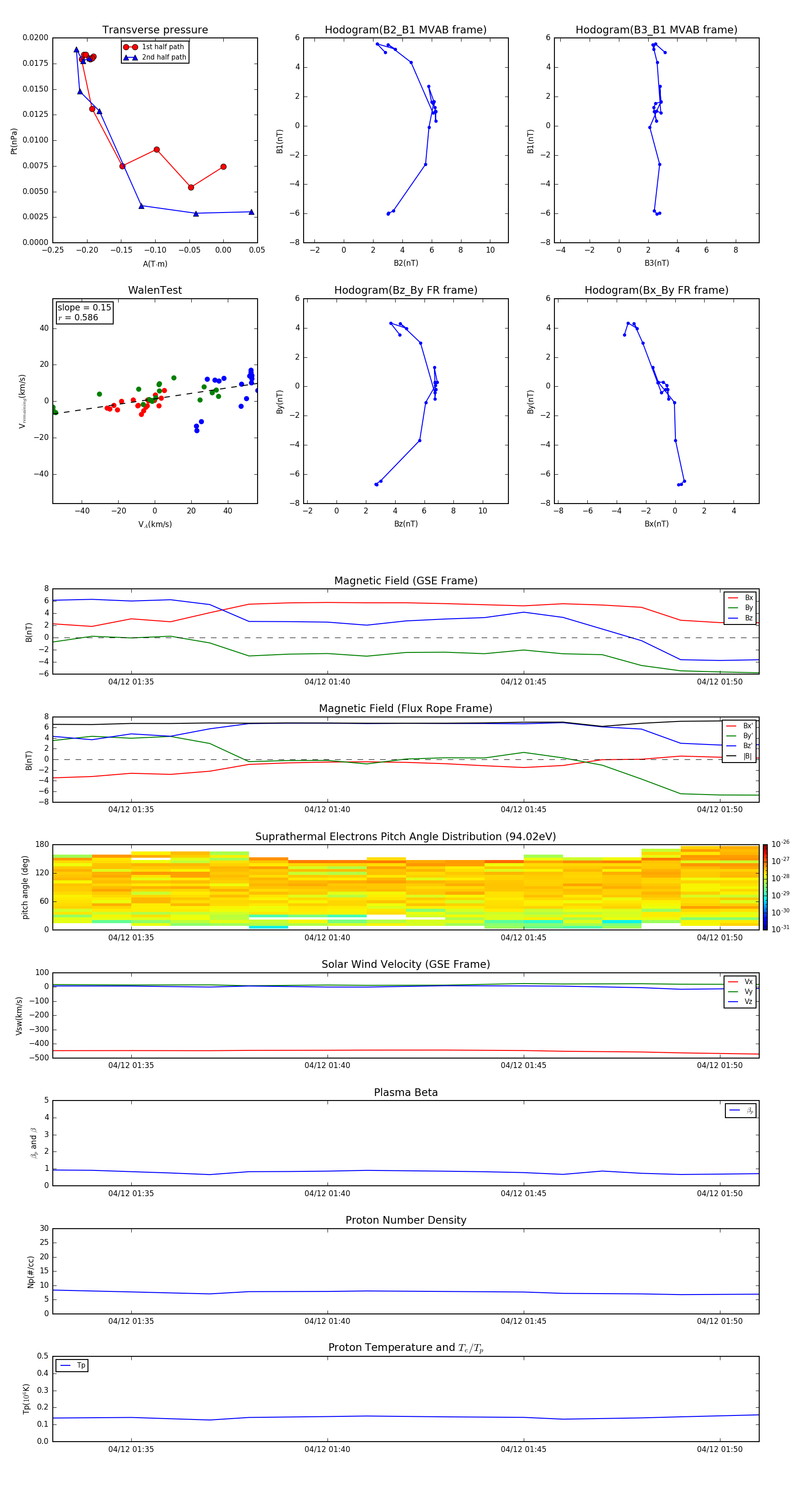Click the 'Vsw(km/s)' y-axis label
The width and height of the screenshot is (812, 1489).
tap(19, 1016)
